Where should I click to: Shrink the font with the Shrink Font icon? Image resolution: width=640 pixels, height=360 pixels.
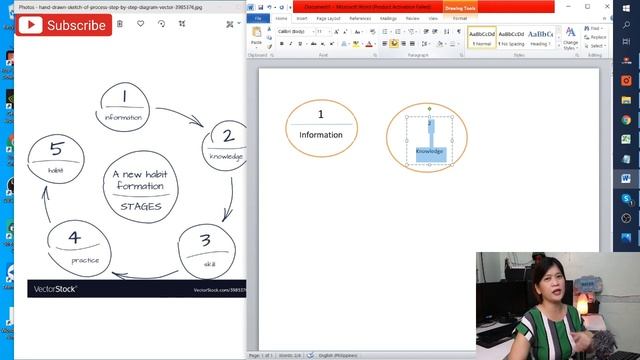[344, 32]
